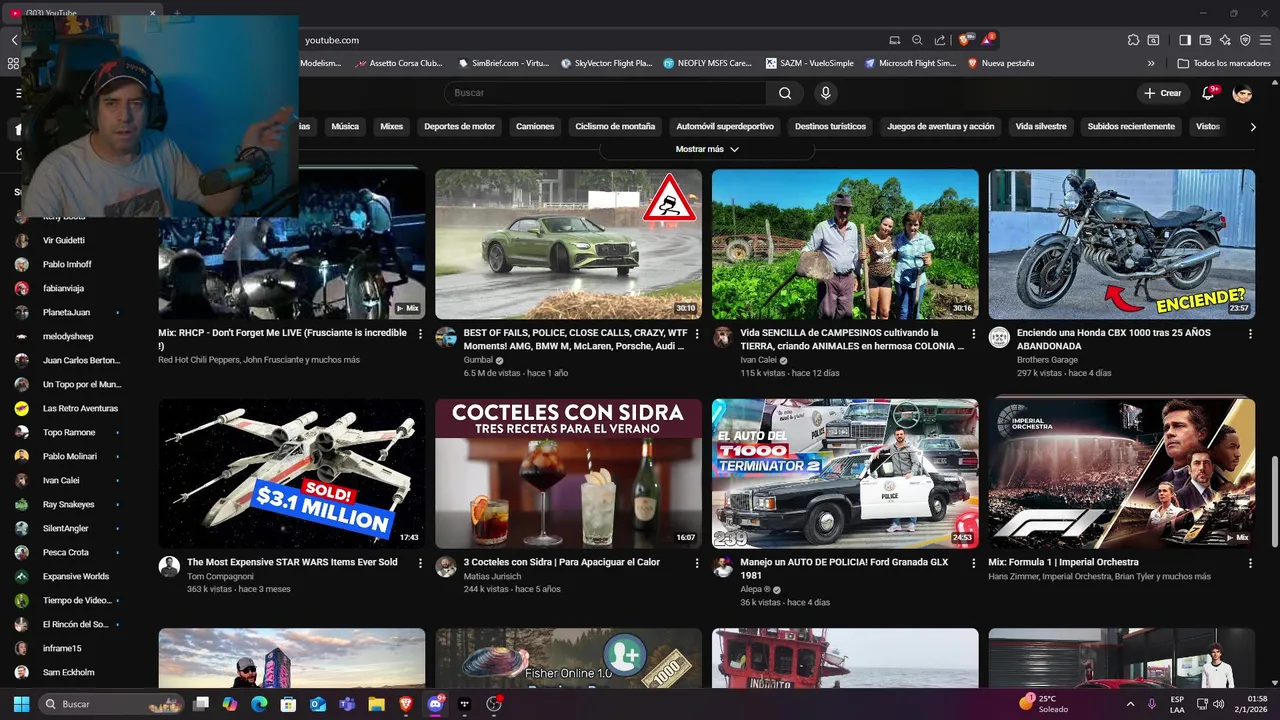Image resolution: width=1280 pixels, height=720 pixels.
Task: Click the youtube.com address bar
Action: pos(590,40)
